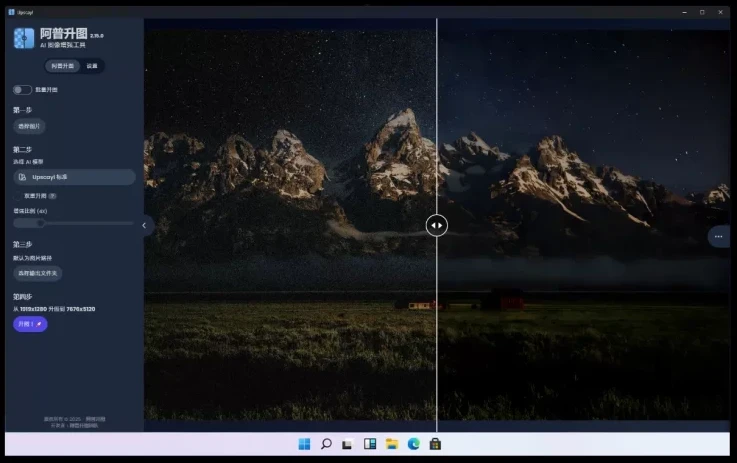Enable the 双重升图 double upscale checkbox

pyautogui.click(x=17, y=196)
